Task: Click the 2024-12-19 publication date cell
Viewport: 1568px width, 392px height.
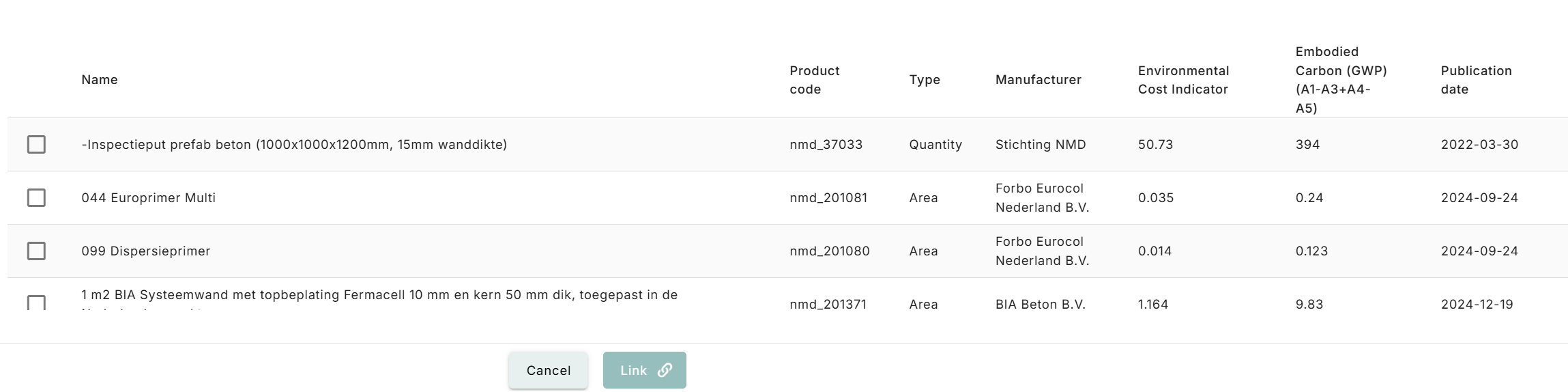Action: (x=1477, y=305)
